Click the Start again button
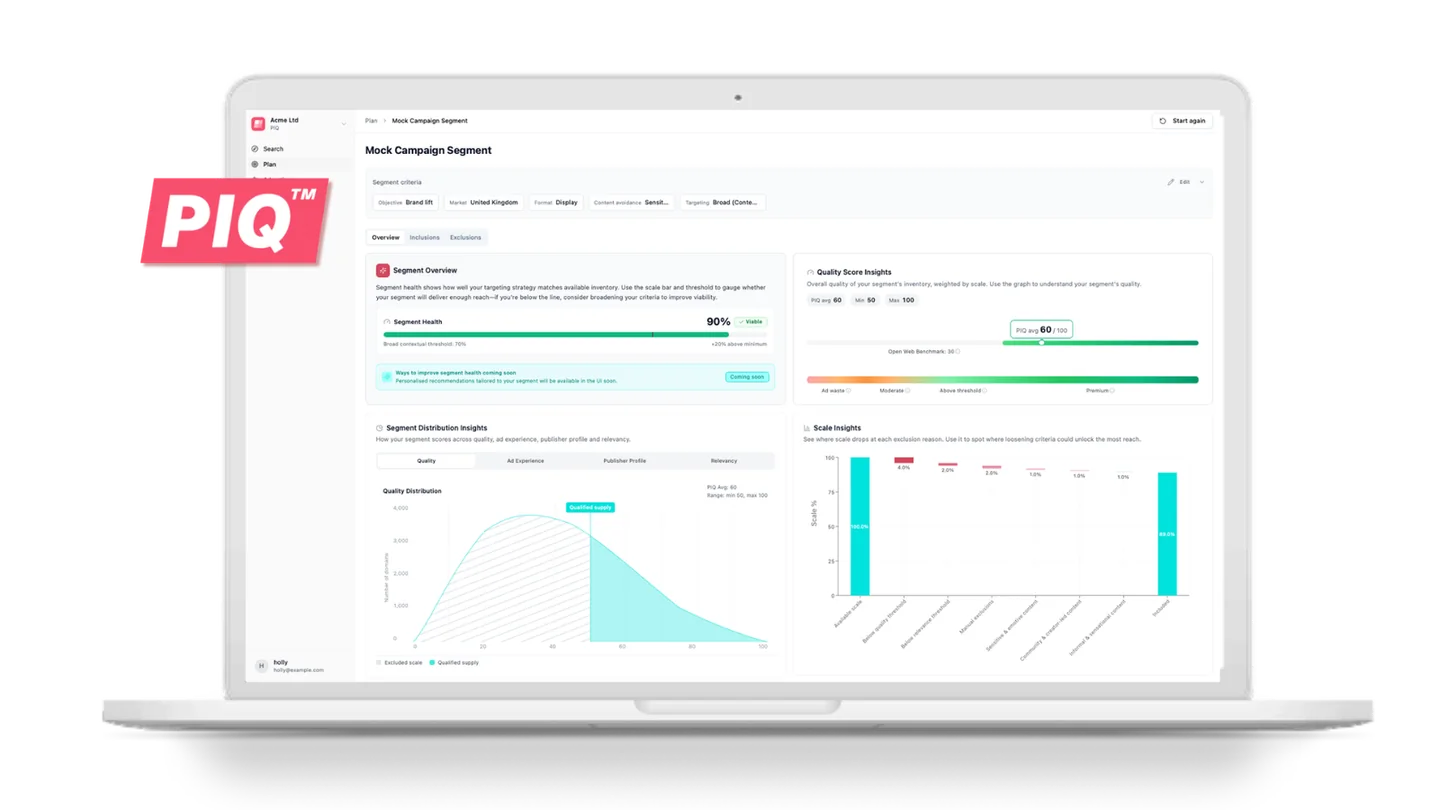 coord(1182,121)
